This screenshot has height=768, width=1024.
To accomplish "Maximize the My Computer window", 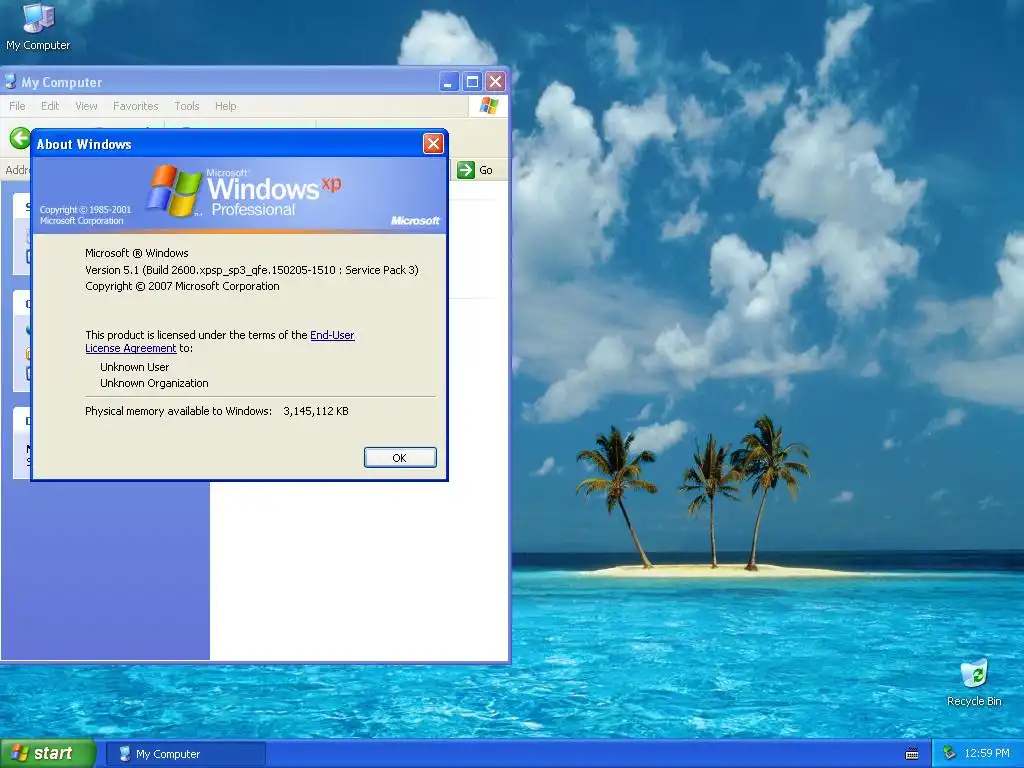I will click(472, 82).
